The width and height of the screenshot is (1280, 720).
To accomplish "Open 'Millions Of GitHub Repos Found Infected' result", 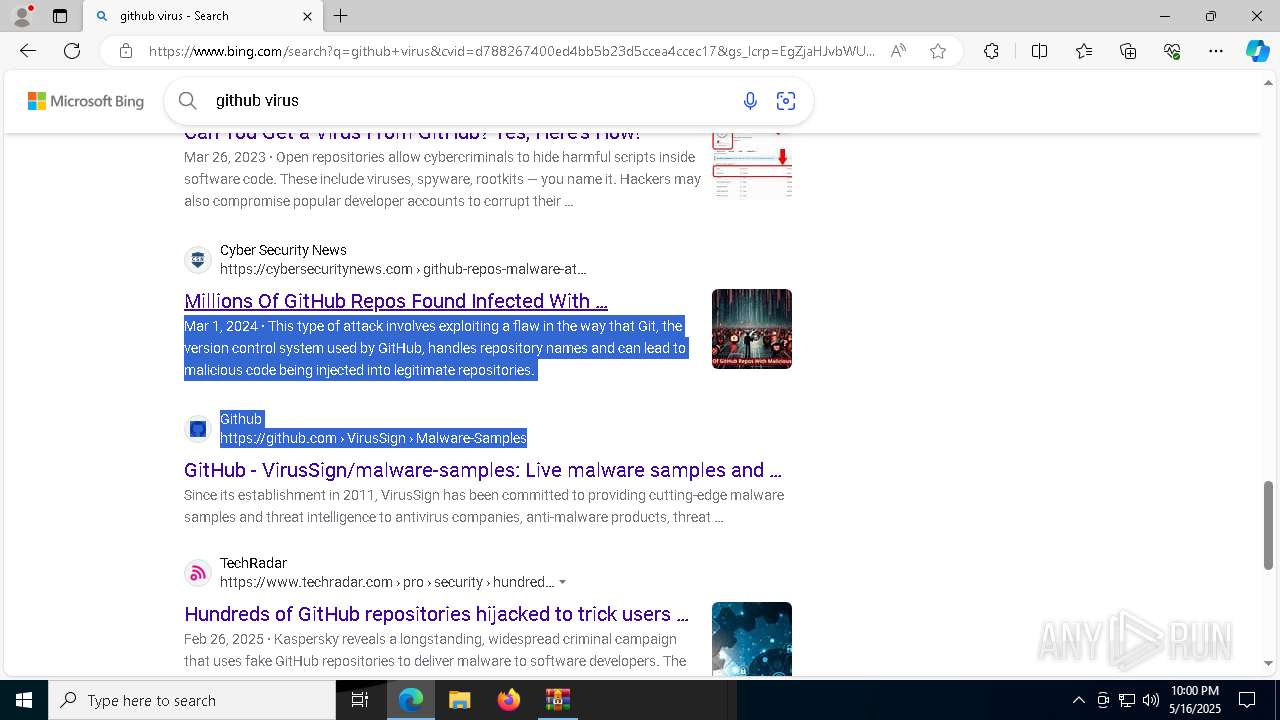I will coord(396,301).
